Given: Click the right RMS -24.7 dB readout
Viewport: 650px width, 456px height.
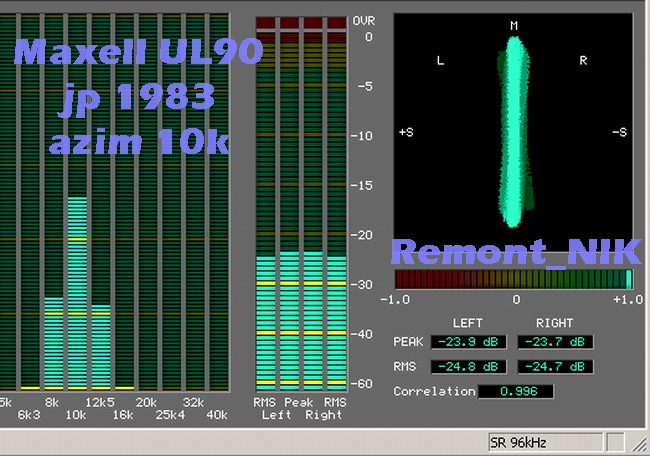Looking at the screenshot, I should tap(555, 366).
